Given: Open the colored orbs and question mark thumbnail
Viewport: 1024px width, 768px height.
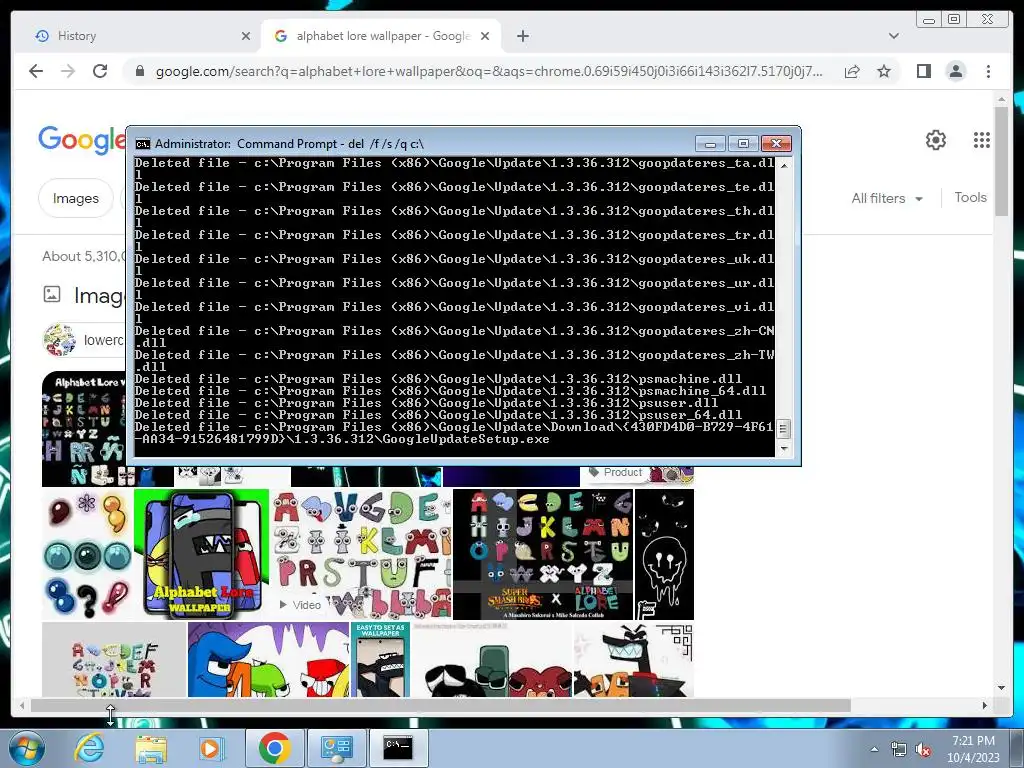Looking at the screenshot, I should pos(87,554).
